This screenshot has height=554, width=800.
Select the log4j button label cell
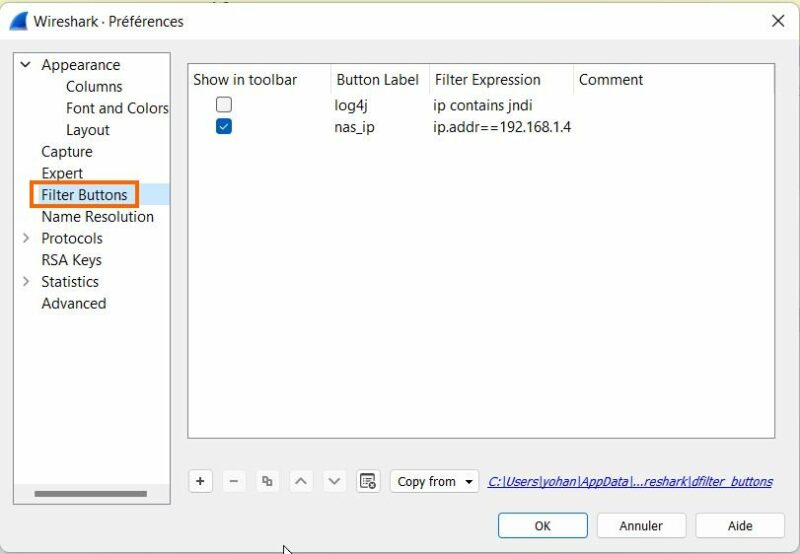(351, 106)
